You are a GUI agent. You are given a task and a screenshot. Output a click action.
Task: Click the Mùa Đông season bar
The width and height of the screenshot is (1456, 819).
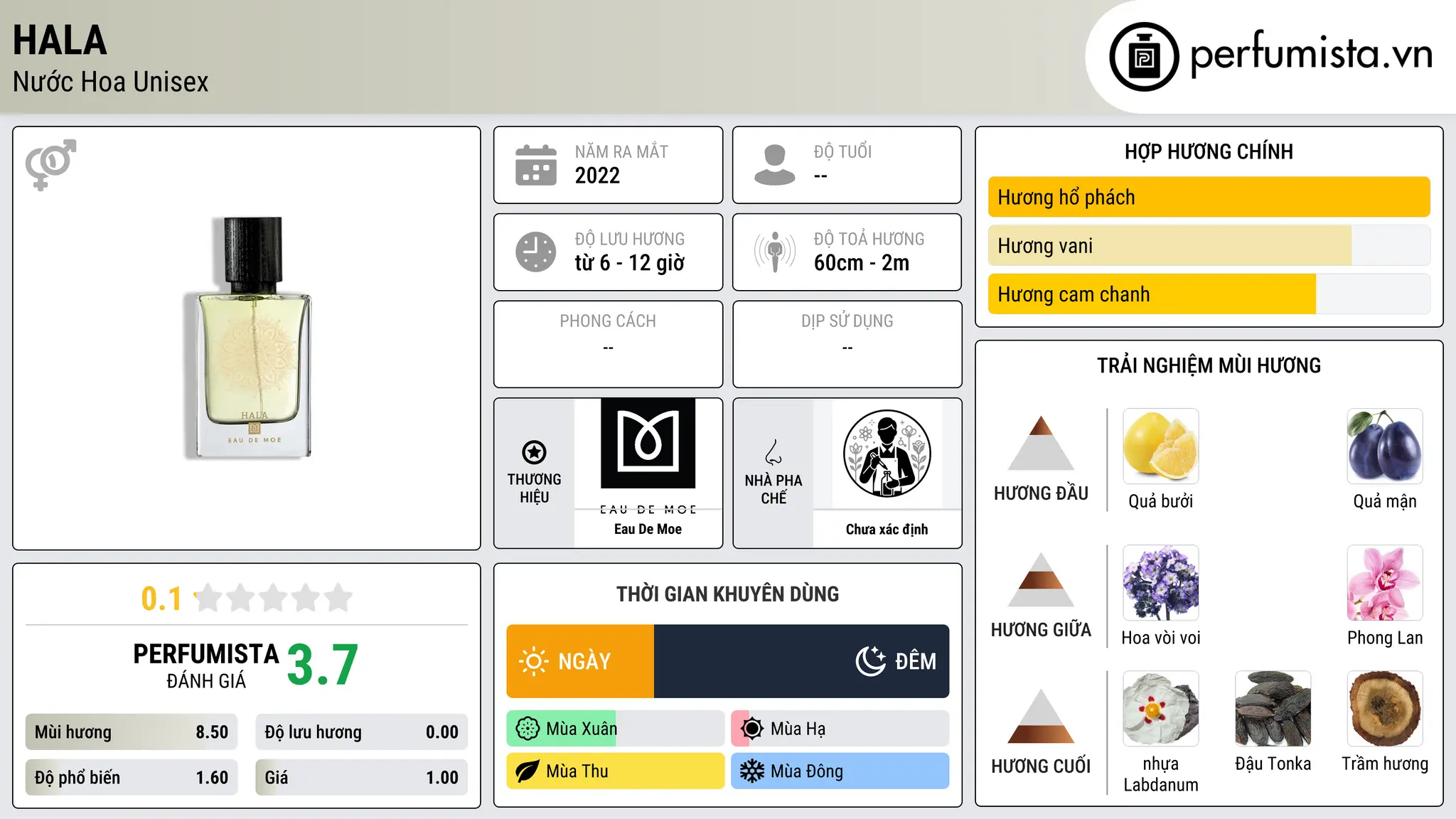(x=840, y=771)
